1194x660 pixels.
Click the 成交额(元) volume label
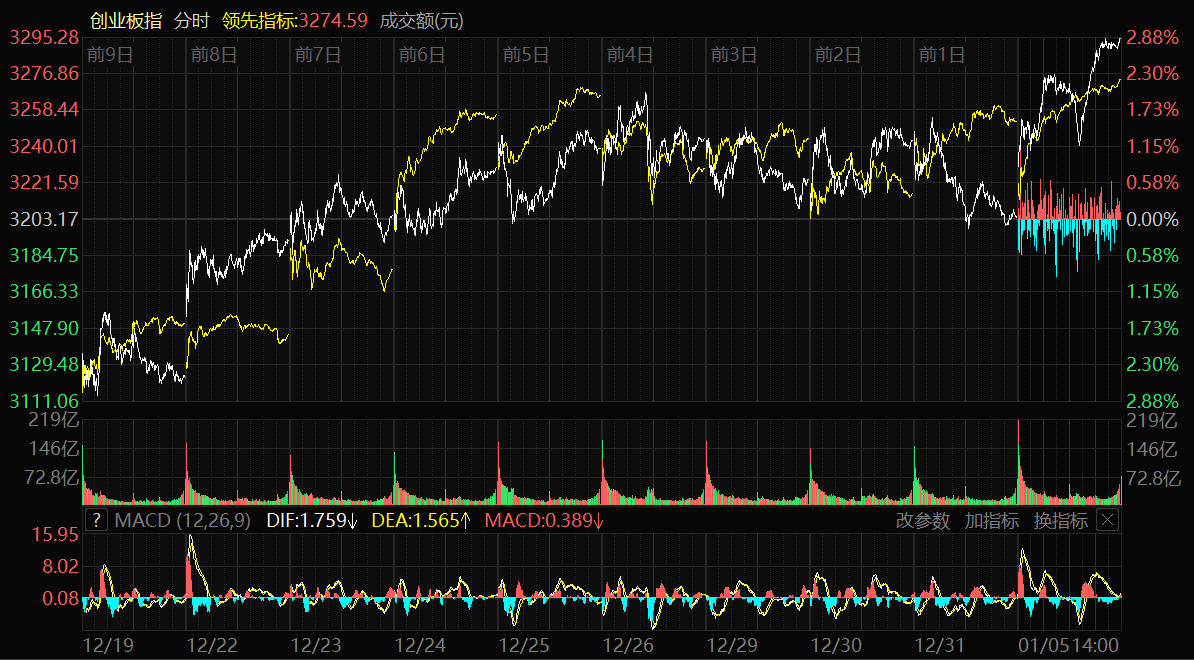[x=422, y=20]
